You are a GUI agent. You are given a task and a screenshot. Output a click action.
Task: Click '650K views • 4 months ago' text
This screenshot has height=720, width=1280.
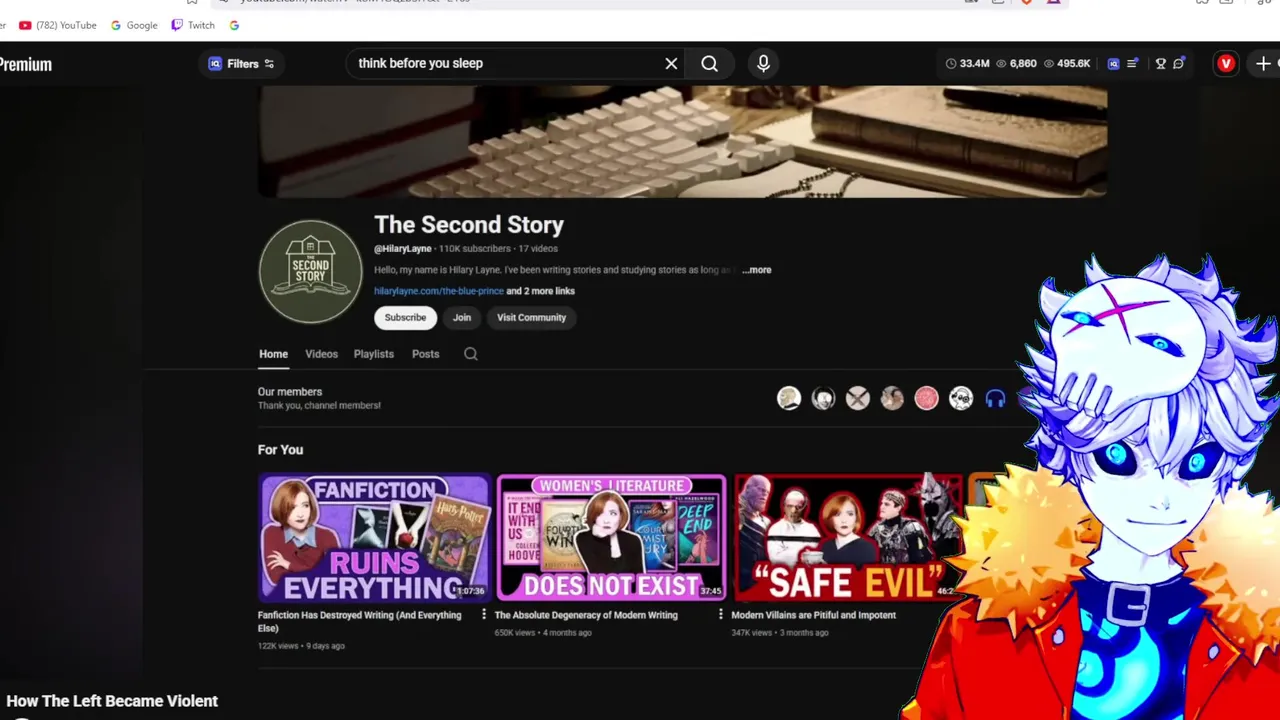point(542,633)
